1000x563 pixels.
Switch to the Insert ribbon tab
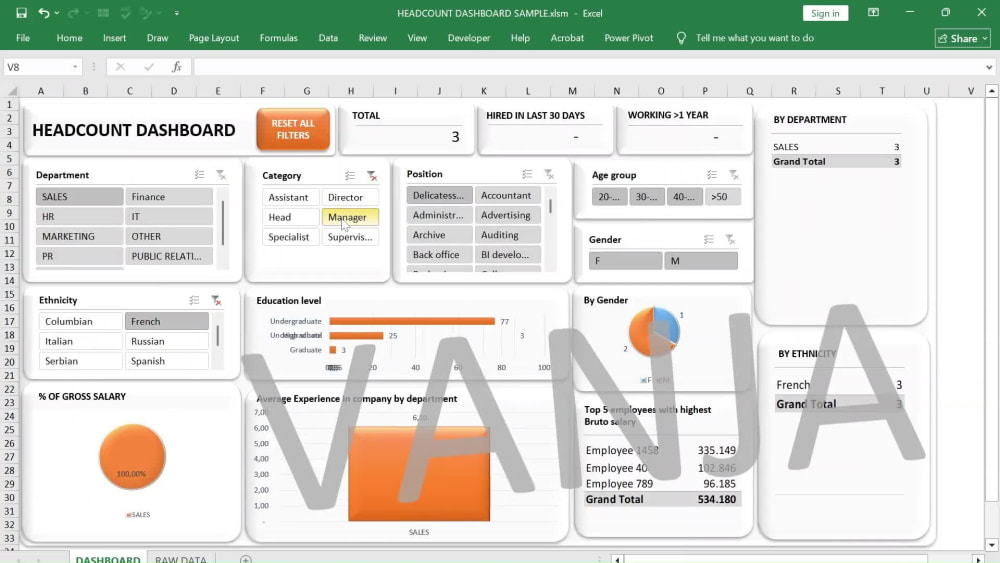point(114,38)
